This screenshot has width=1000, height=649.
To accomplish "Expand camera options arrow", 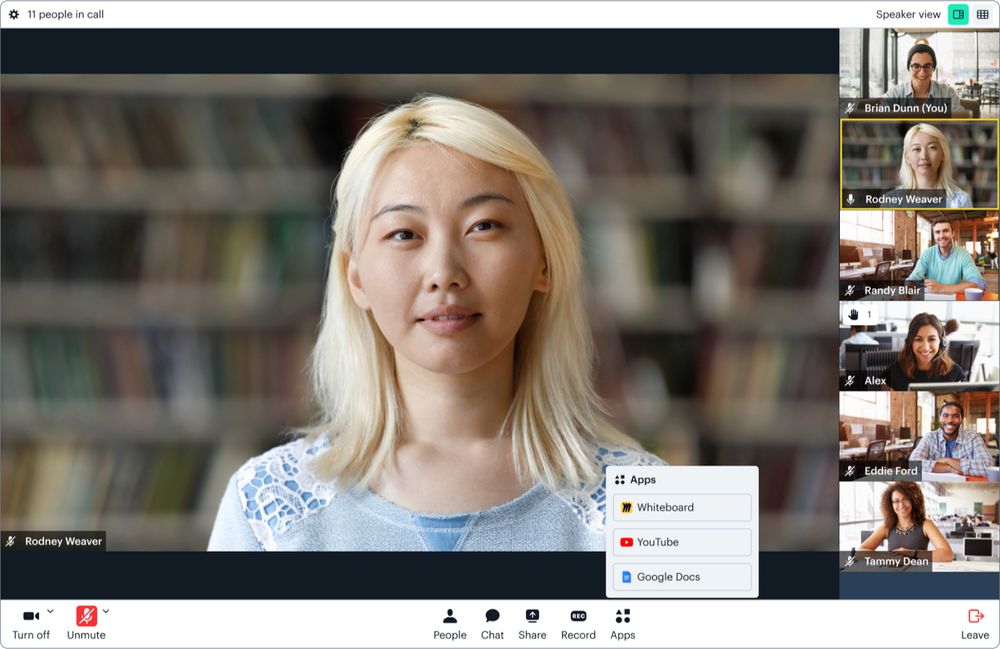I will click(x=50, y=611).
